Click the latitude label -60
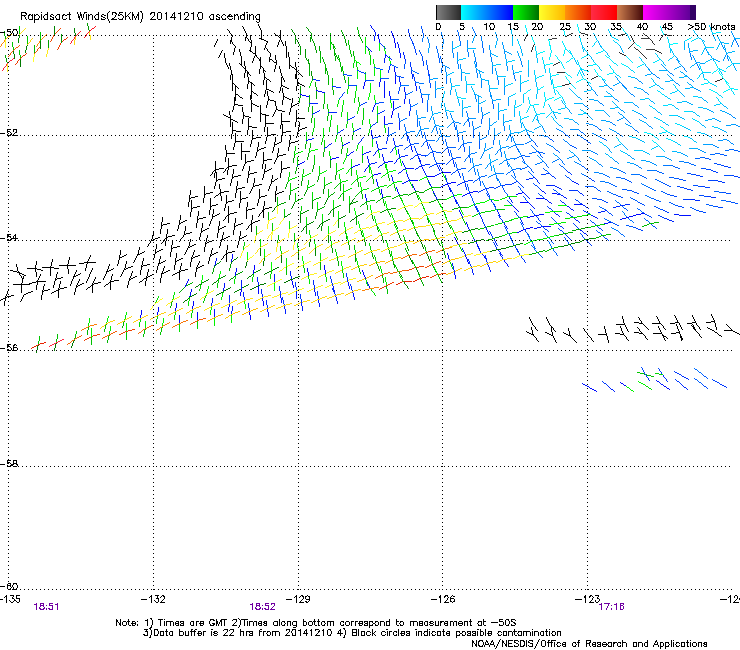The width and height of the screenshot is (740, 650). tap(9, 586)
